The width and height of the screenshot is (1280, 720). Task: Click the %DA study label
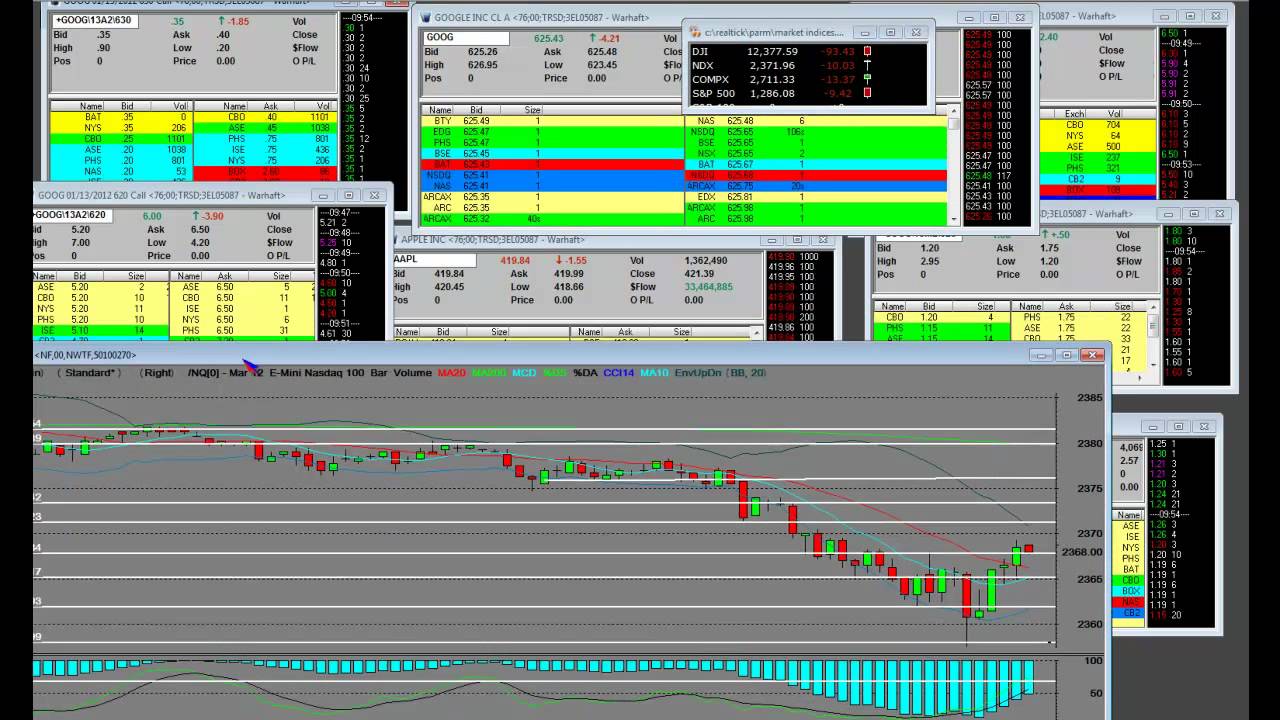pos(585,373)
